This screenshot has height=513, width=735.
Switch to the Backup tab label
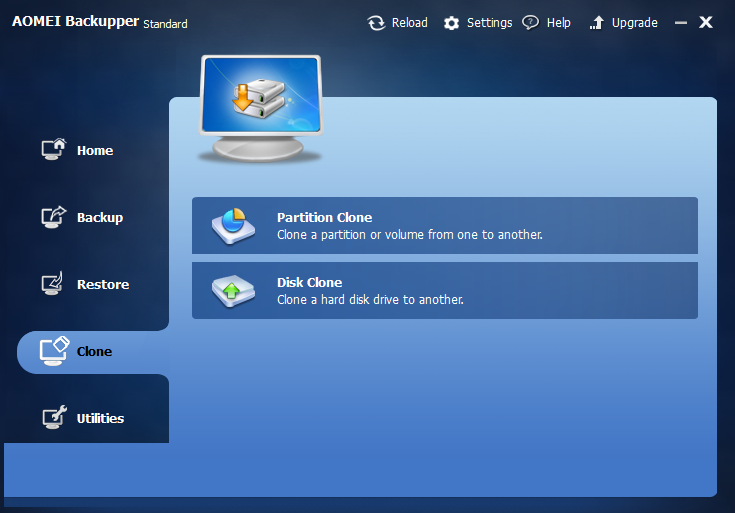click(x=100, y=218)
